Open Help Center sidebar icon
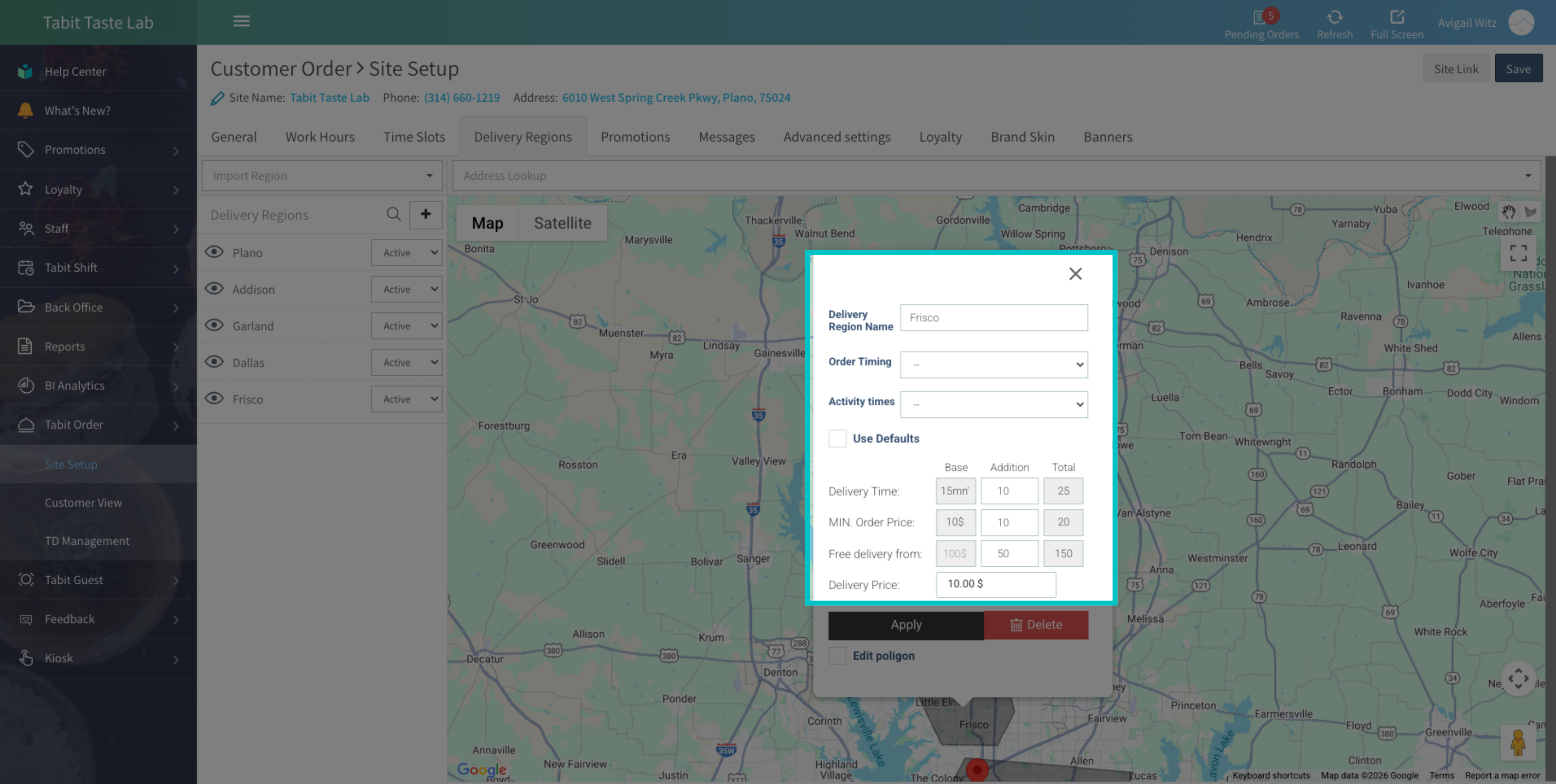The width and height of the screenshot is (1556, 784). [x=25, y=71]
